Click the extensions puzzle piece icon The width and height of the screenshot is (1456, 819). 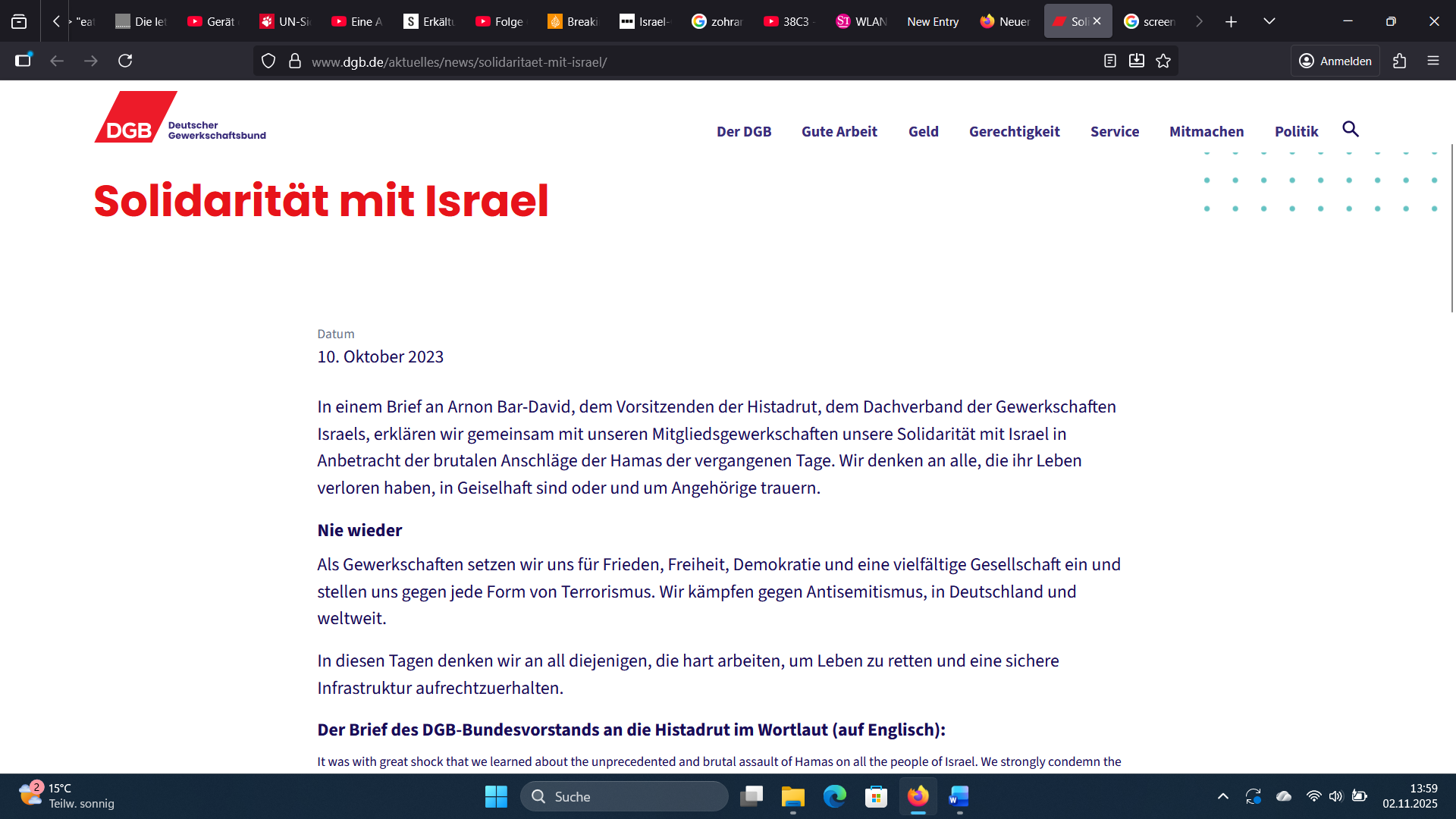point(1399,61)
